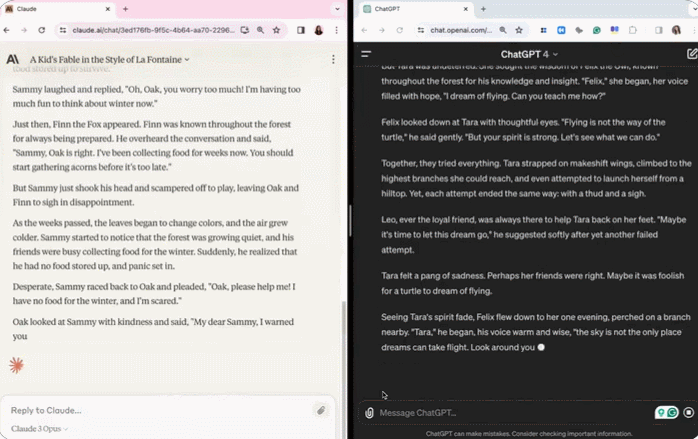The image size is (698, 439).
Task: Open profile avatar in Claude browser window
Action: (319, 30)
